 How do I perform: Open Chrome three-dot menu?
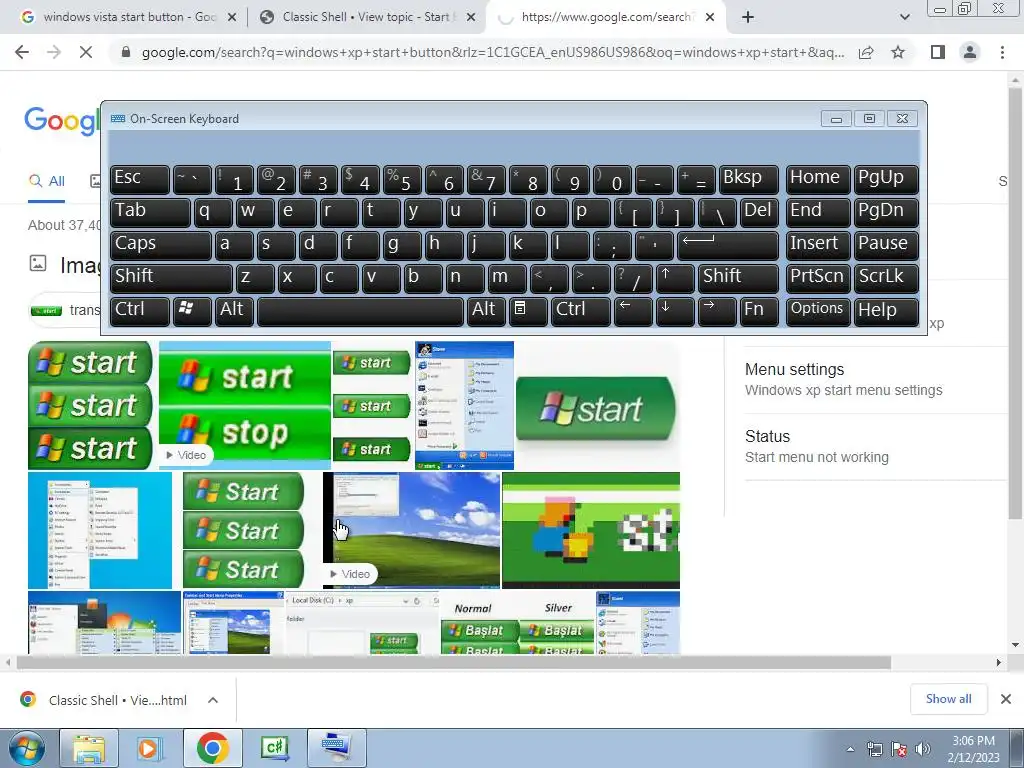click(1002, 52)
